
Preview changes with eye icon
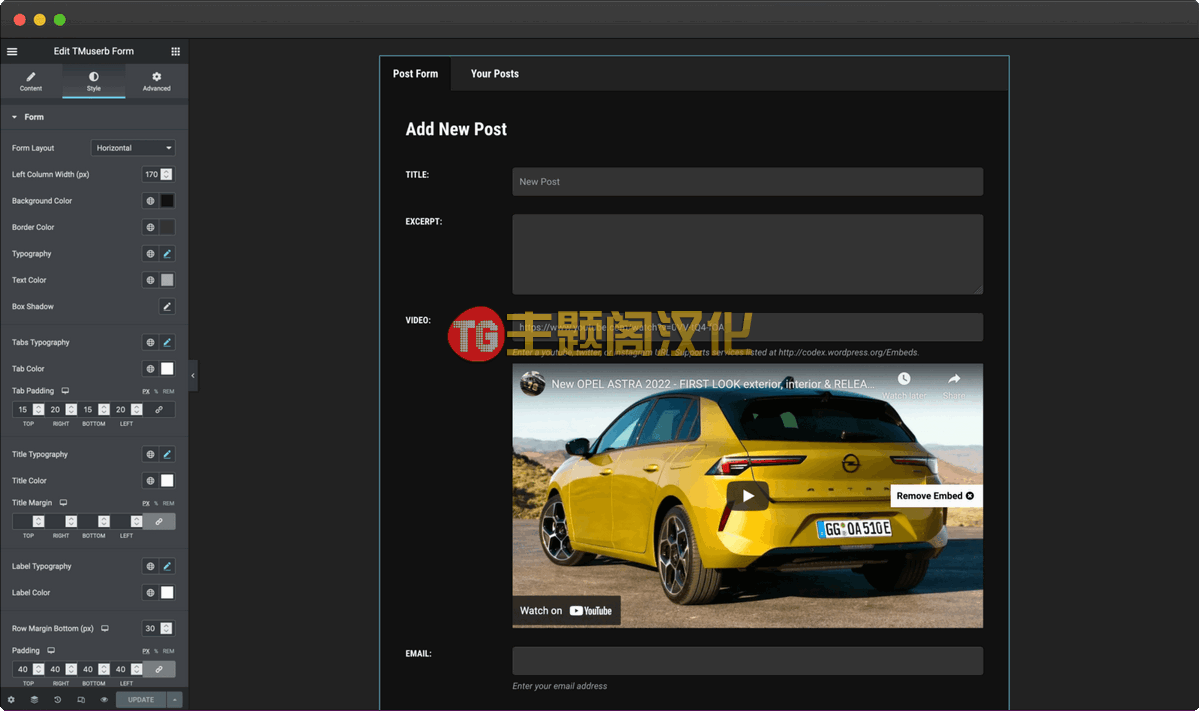click(104, 700)
